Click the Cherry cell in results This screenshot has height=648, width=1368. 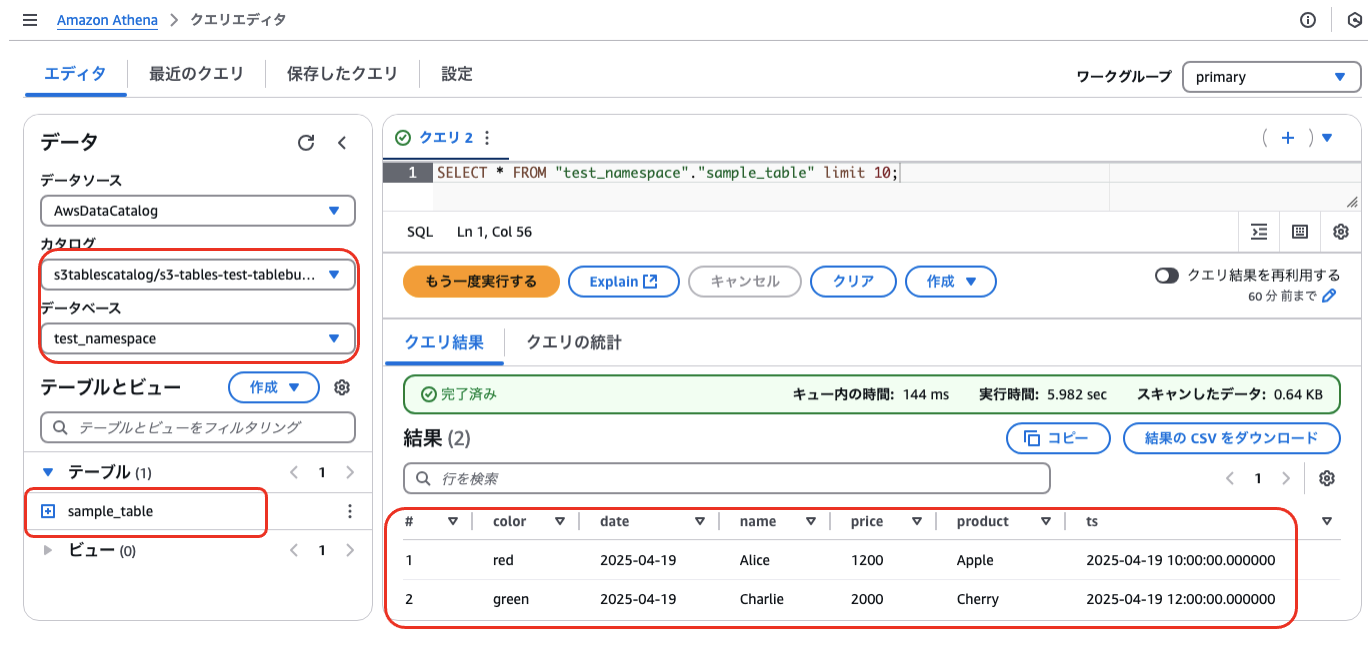pos(977,599)
